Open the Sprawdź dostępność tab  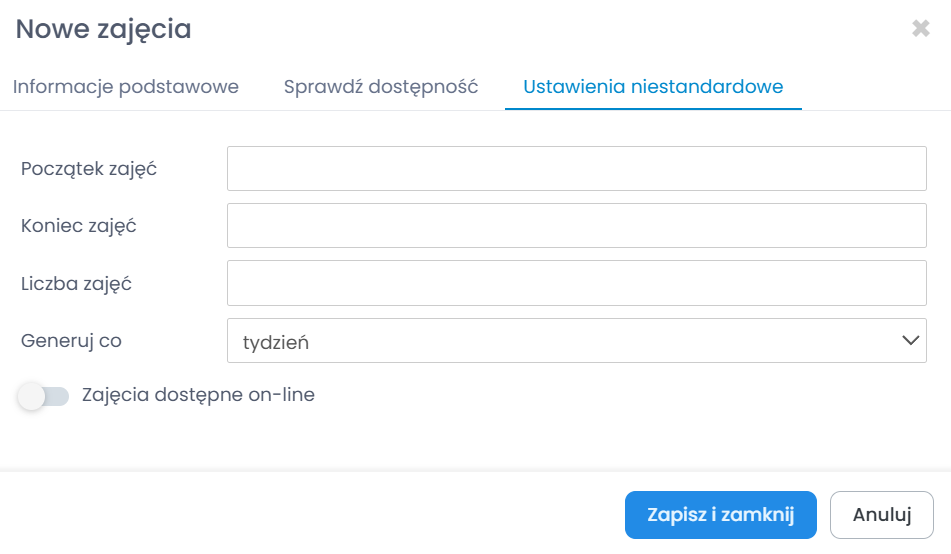coord(381,87)
